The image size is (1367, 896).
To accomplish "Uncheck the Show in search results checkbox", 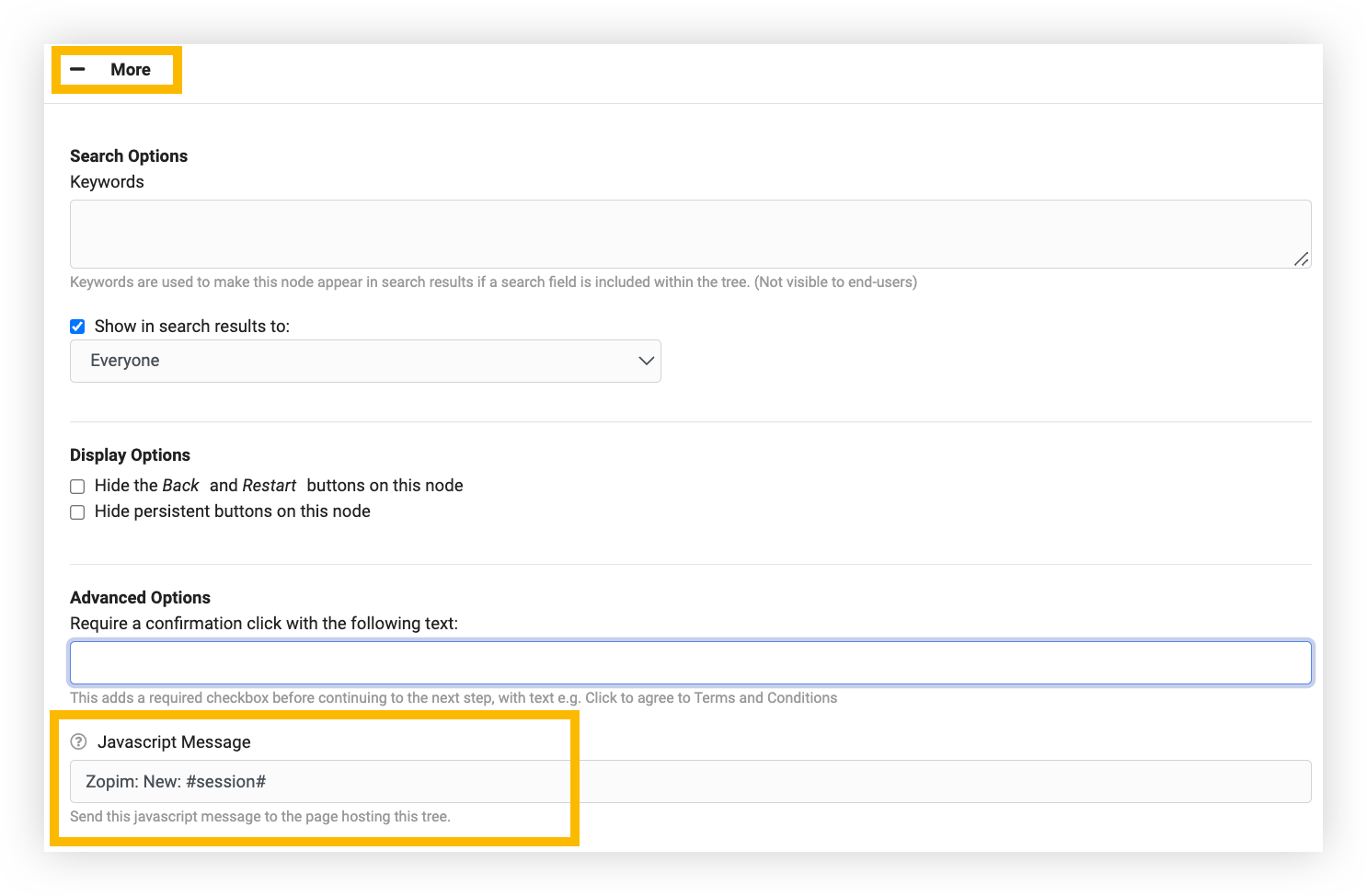I will (77, 327).
